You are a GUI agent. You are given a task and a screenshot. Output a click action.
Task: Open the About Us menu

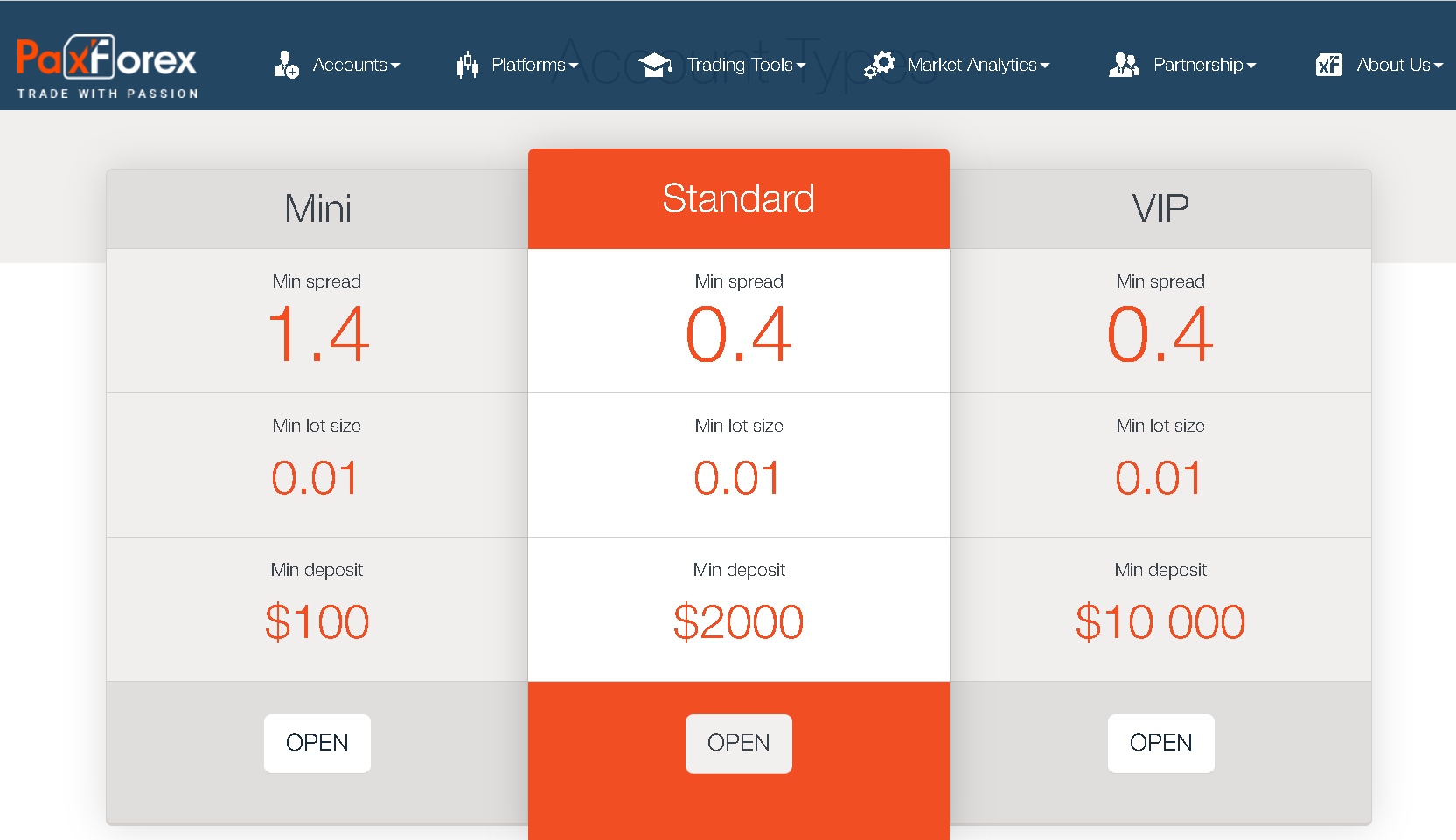tap(1393, 65)
